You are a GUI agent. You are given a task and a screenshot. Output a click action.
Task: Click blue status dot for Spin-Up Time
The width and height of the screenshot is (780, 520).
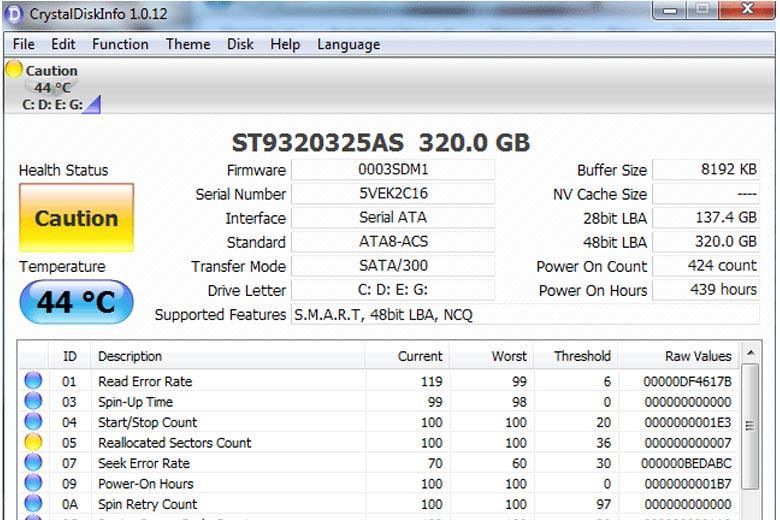[x=33, y=401]
